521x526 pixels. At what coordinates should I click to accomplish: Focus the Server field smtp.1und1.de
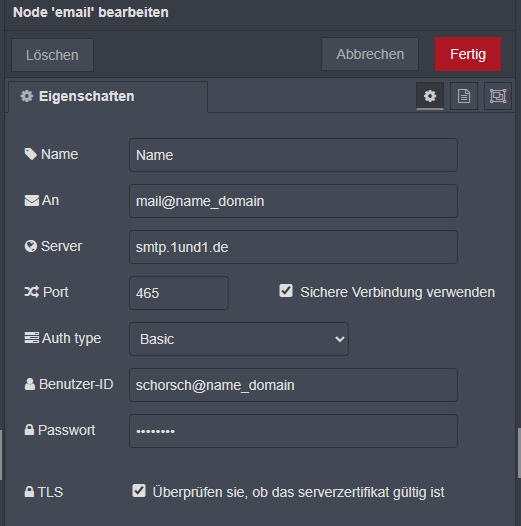(x=293, y=247)
